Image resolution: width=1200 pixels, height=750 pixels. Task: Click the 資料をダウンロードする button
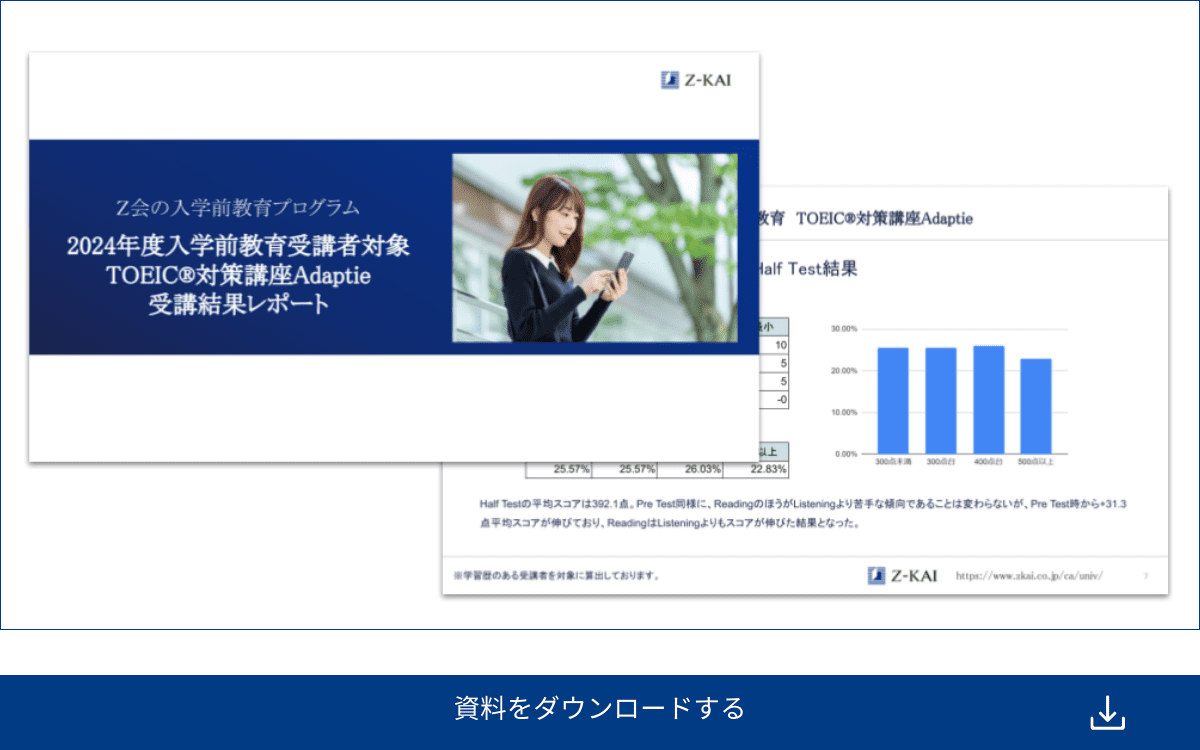[600, 712]
